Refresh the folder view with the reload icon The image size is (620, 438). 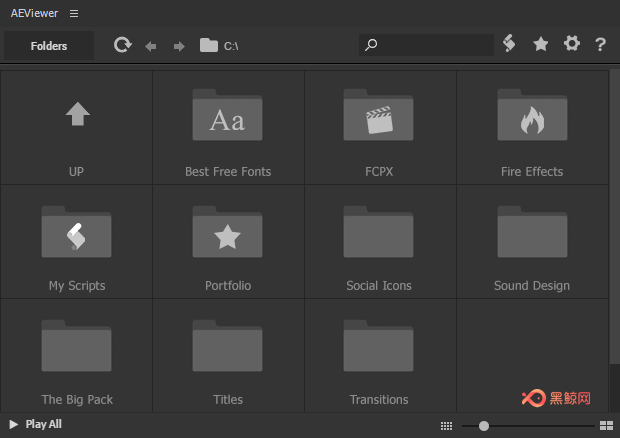click(123, 45)
